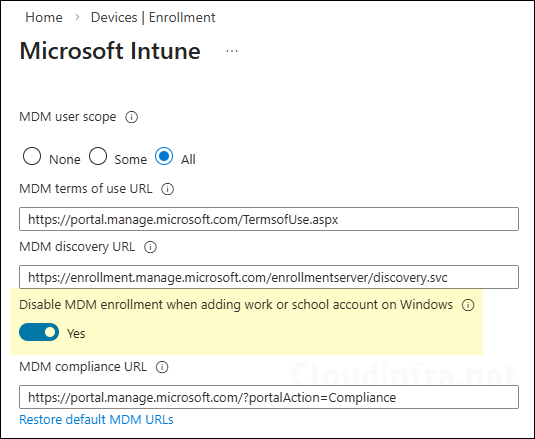Show info for MDM discovery URL
The height and width of the screenshot is (439, 535).
pyautogui.click(x=150, y=247)
